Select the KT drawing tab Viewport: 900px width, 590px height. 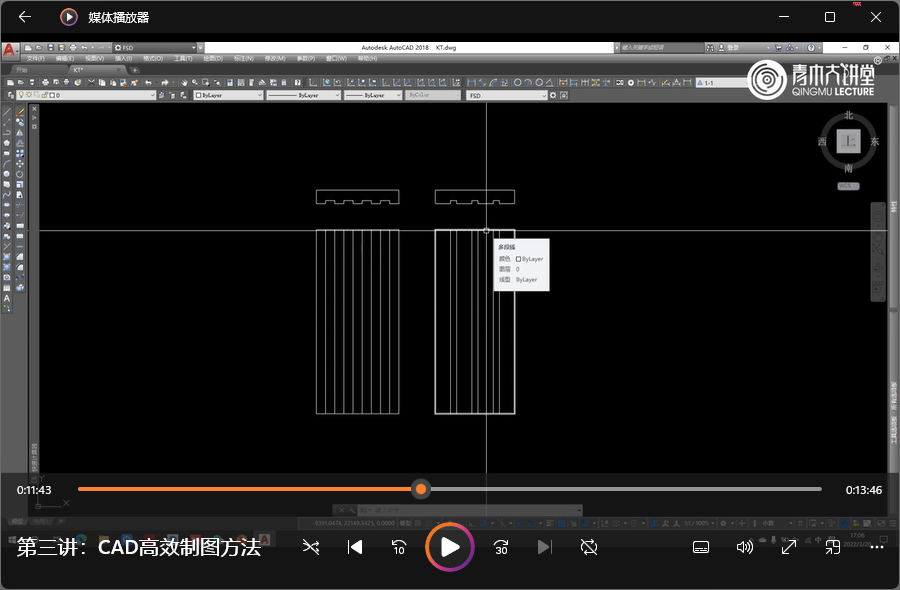point(78,70)
